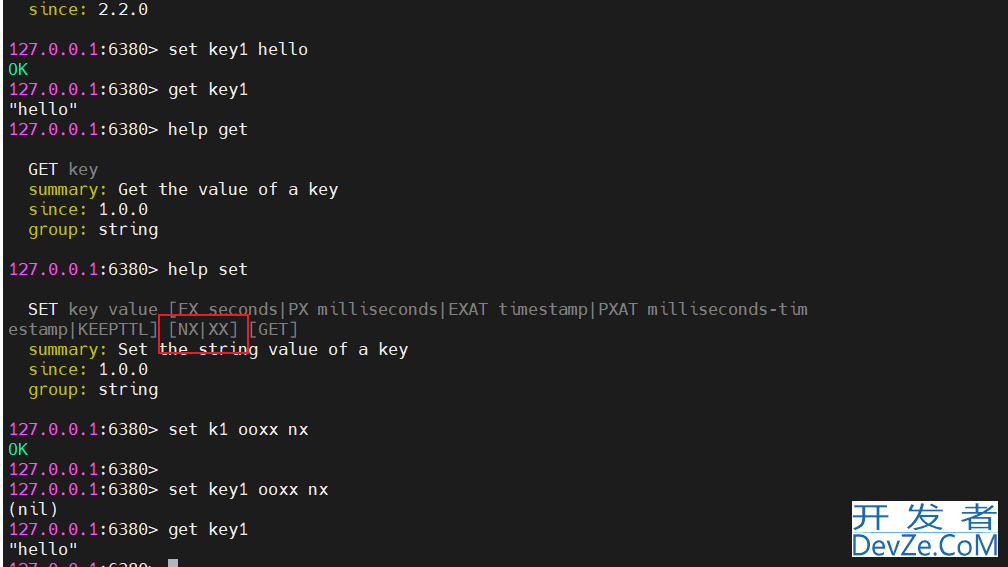Click the red-boxed [NX|XX] option
Image resolution: width=1008 pixels, height=567 pixels.
point(203,330)
